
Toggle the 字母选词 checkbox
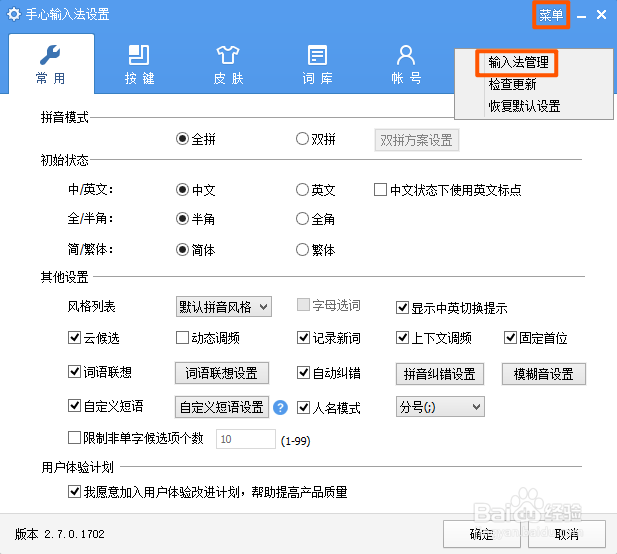tap(303, 305)
